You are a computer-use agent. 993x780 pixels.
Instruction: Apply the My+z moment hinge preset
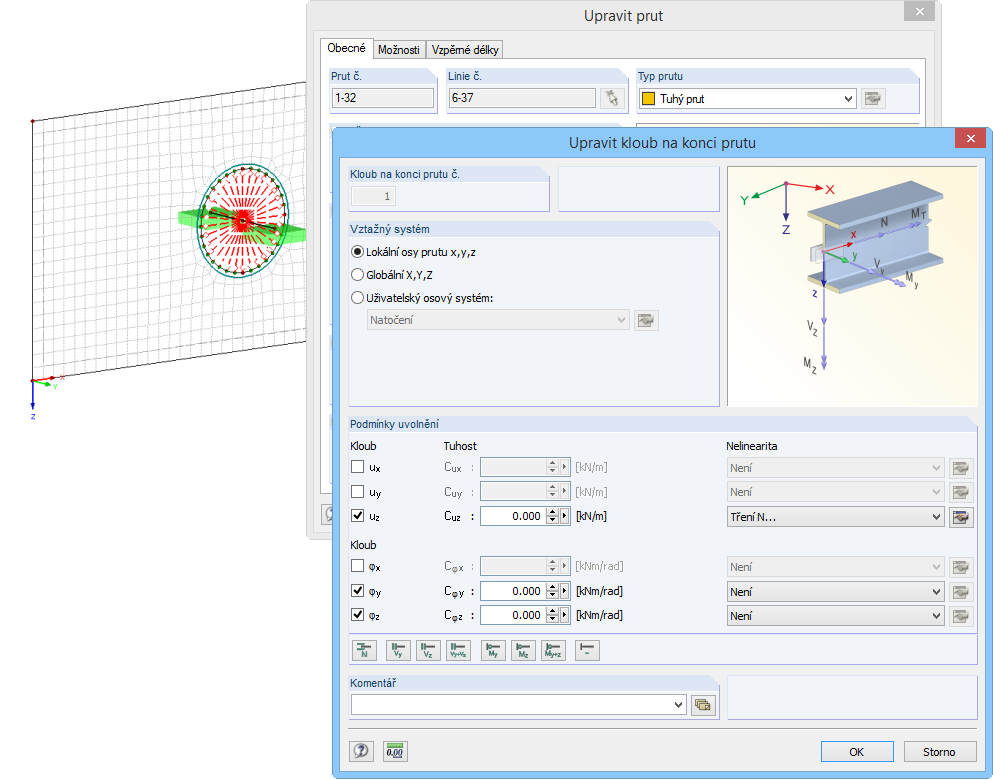pyautogui.click(x=553, y=650)
